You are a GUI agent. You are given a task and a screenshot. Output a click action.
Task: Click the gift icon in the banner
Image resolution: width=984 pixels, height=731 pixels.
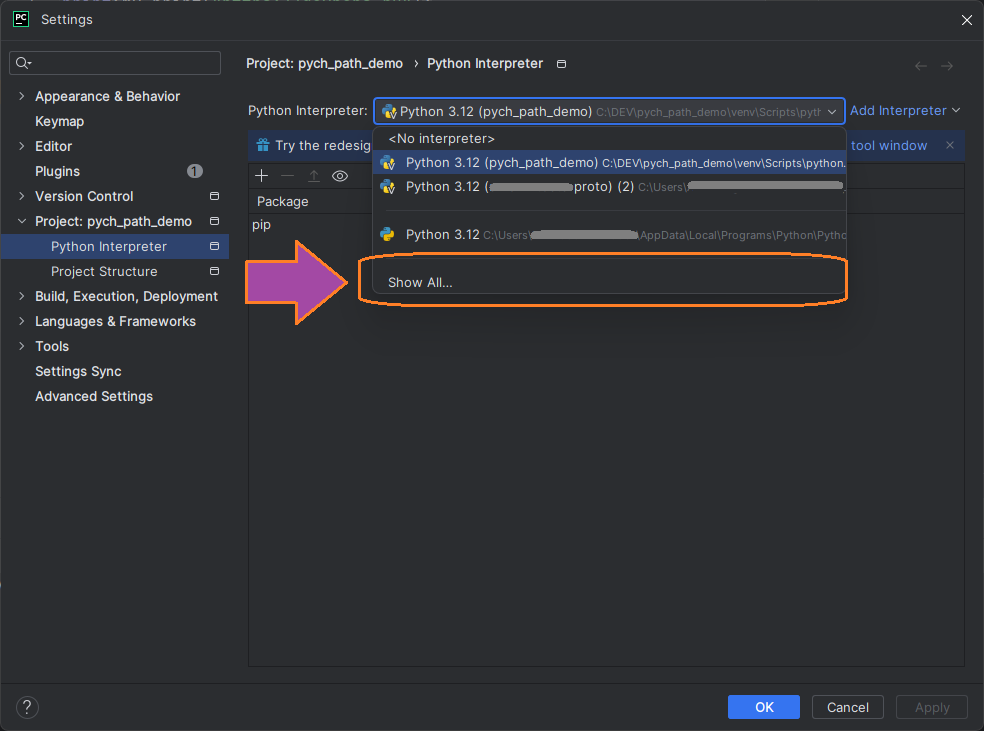pos(263,145)
